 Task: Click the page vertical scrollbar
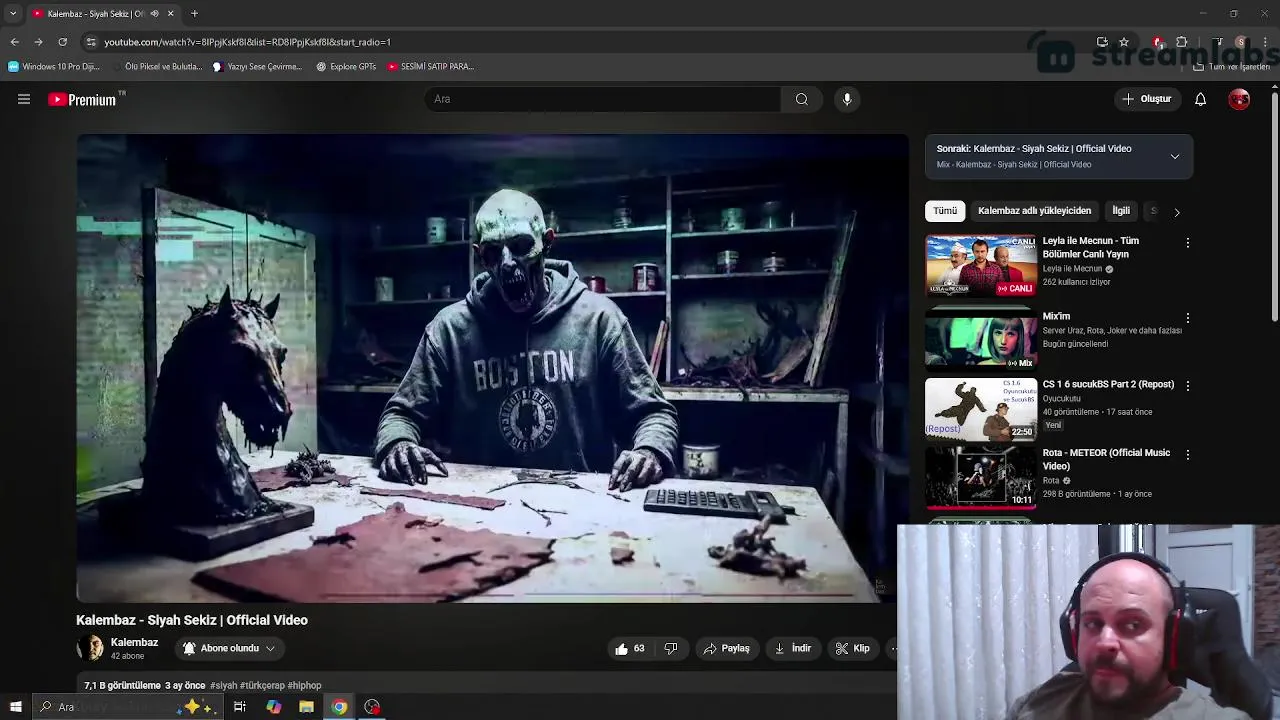(x=1274, y=206)
